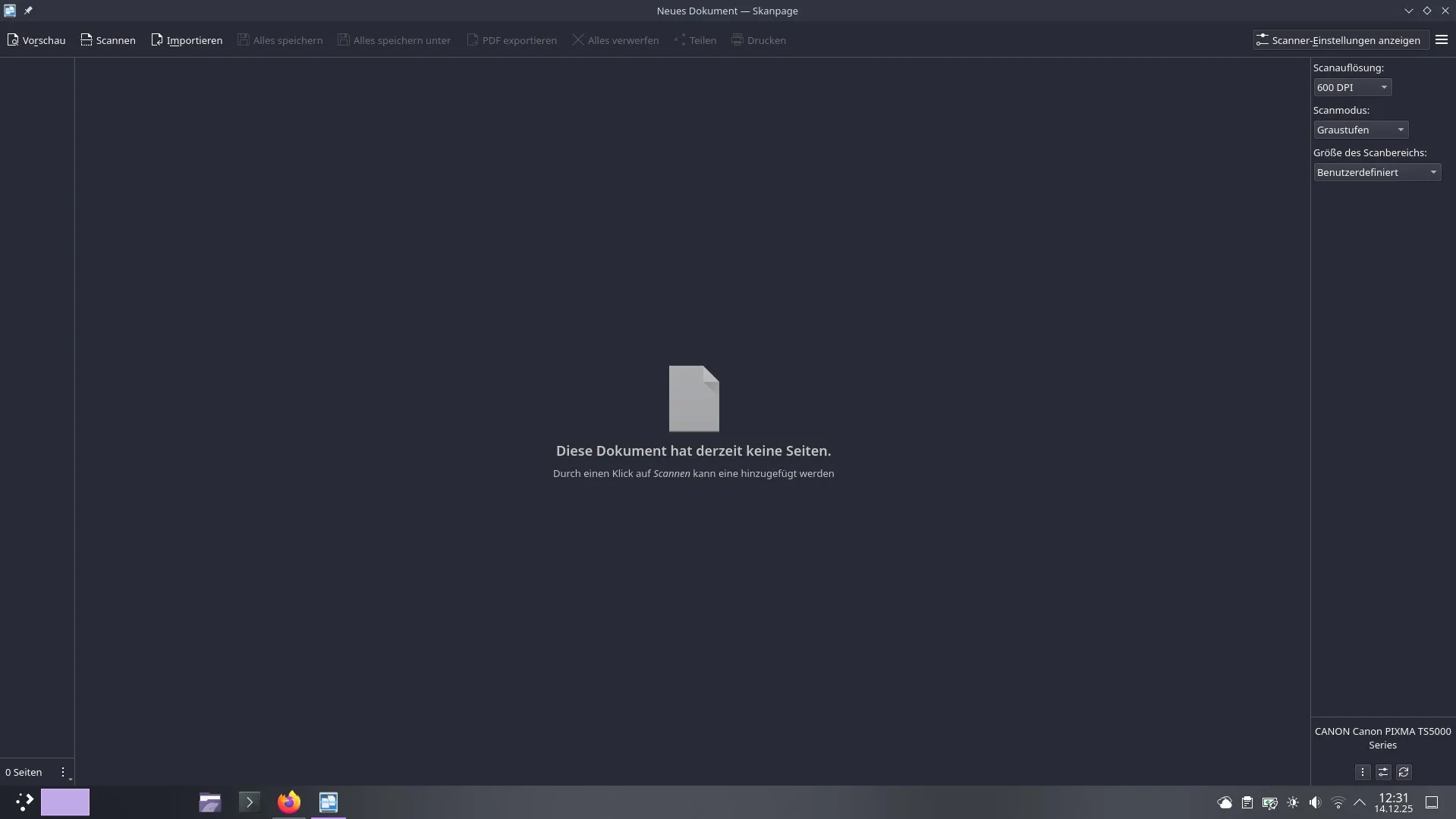Viewport: 1456px width, 819px height.
Task: Open the KDE application launcher
Action: (24, 802)
